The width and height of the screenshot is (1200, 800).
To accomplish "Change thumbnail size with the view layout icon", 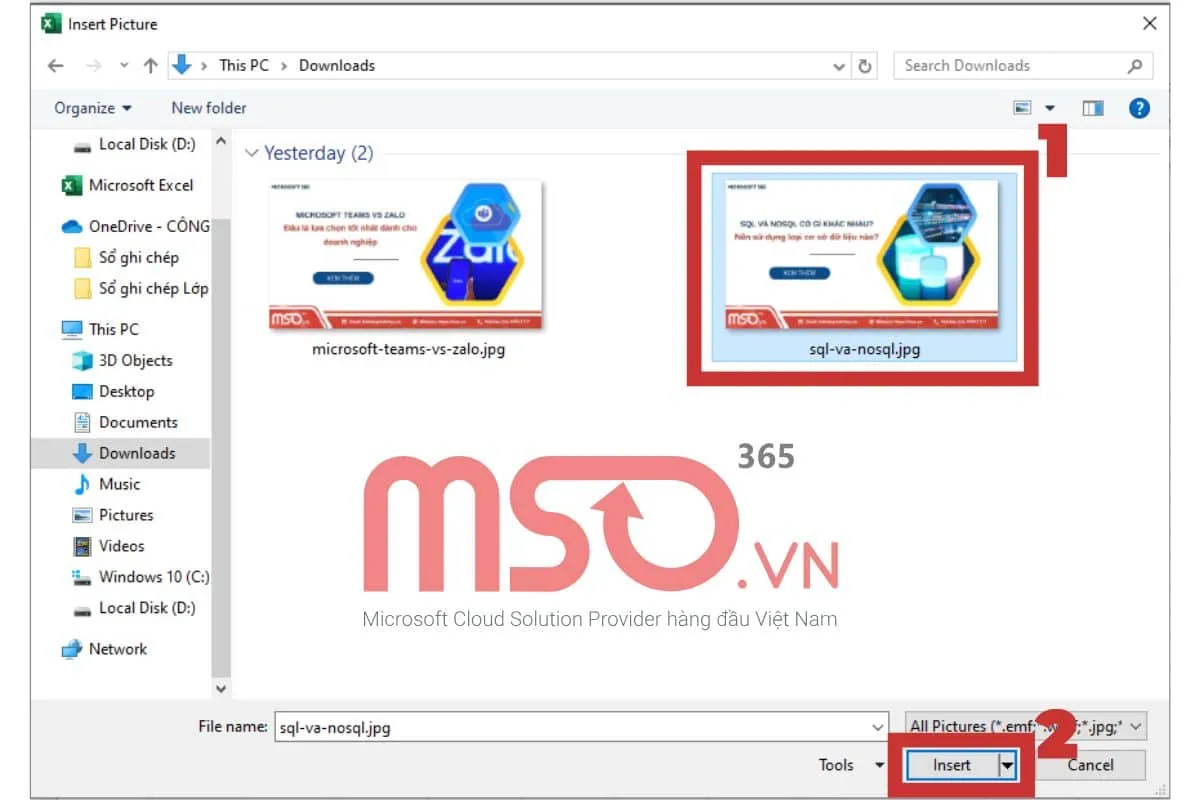I will click(x=1023, y=107).
